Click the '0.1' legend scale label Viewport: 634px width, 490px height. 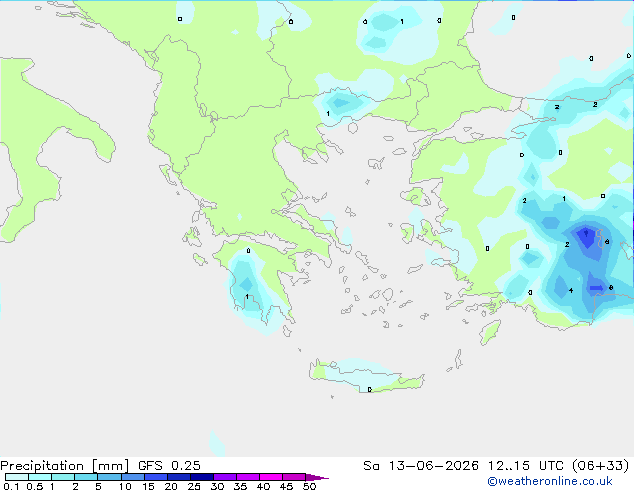(x=11, y=486)
